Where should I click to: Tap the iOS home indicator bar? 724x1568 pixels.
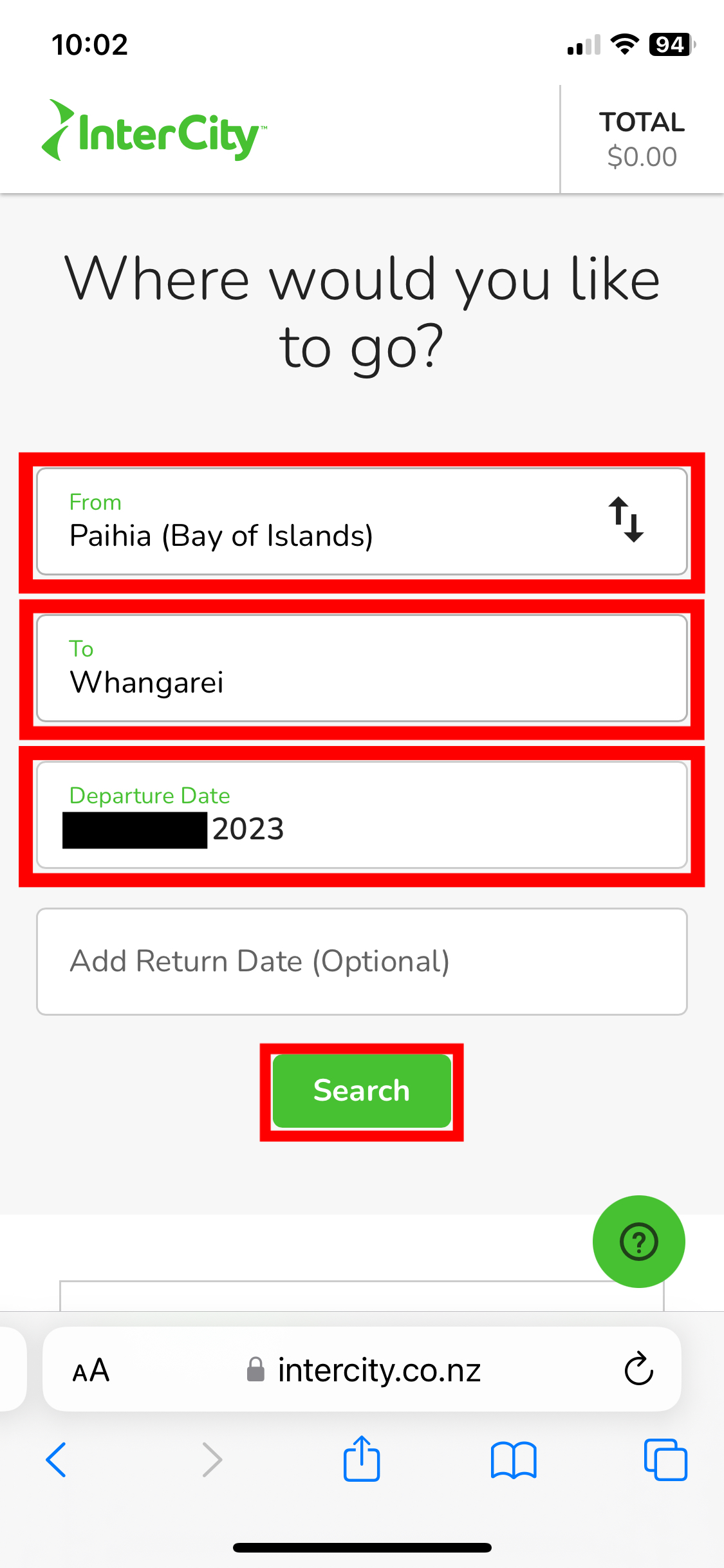click(x=362, y=1547)
